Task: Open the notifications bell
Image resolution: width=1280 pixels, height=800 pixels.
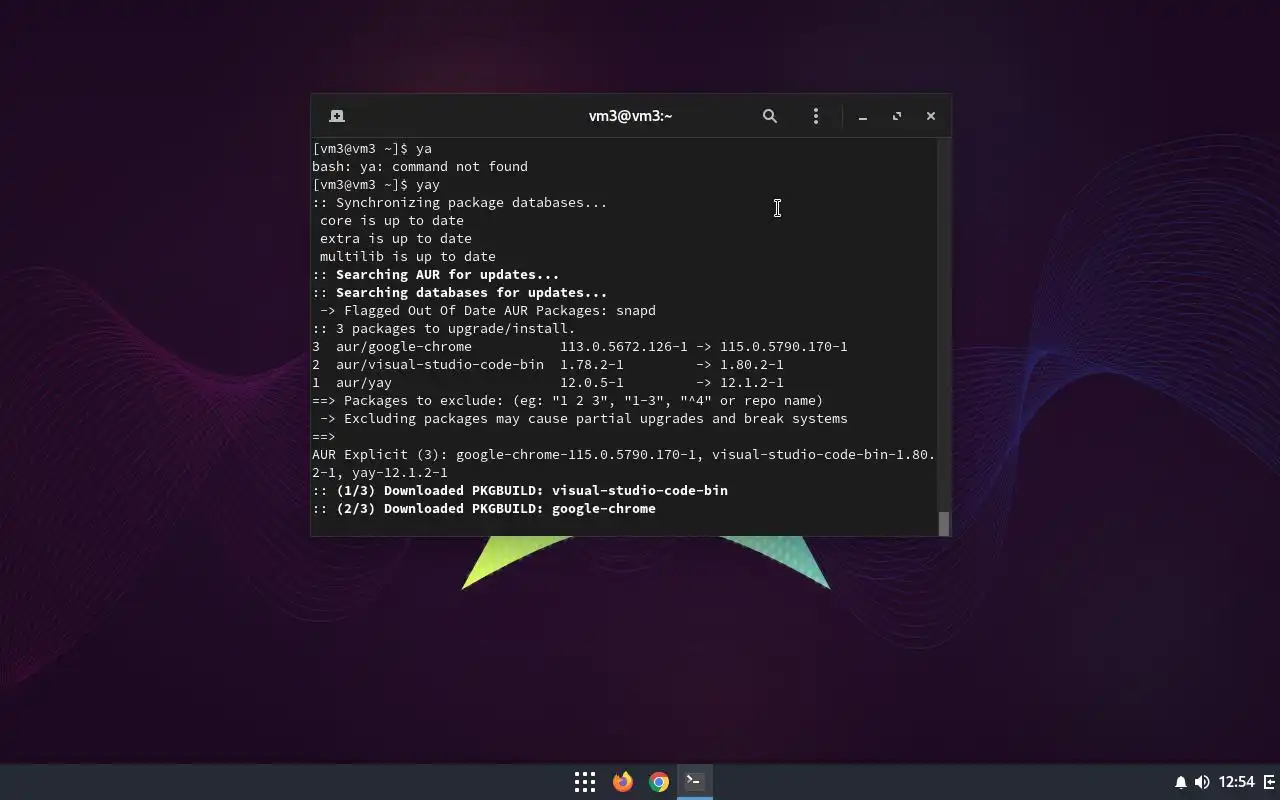Action: pos(1180,782)
